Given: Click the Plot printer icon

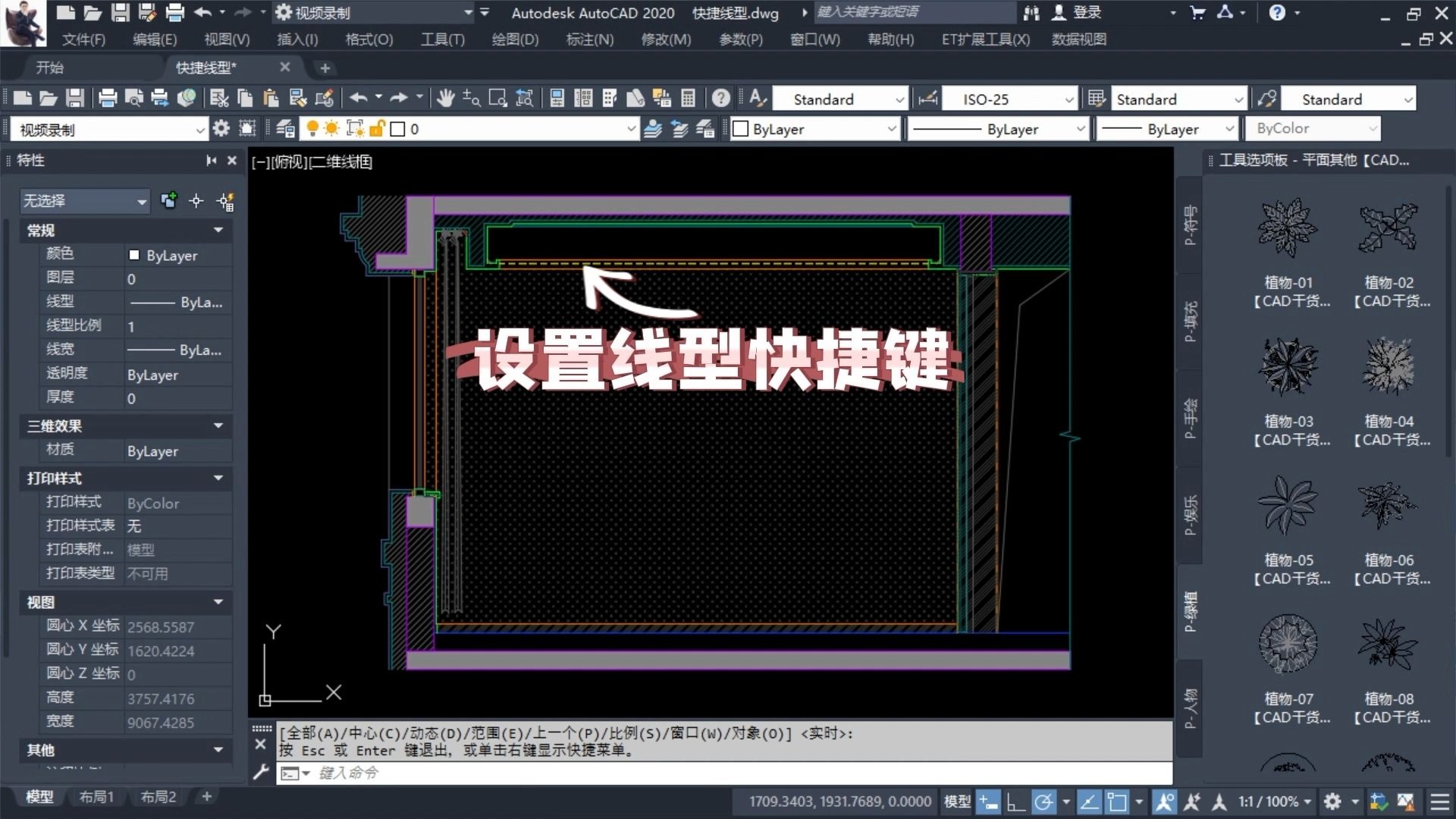Looking at the screenshot, I should pyautogui.click(x=108, y=98).
